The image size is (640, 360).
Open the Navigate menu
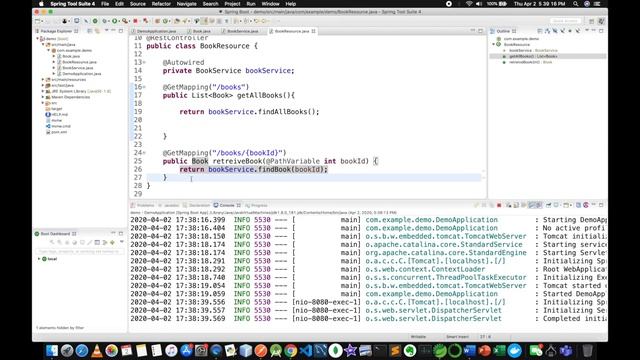tap(187, 4)
